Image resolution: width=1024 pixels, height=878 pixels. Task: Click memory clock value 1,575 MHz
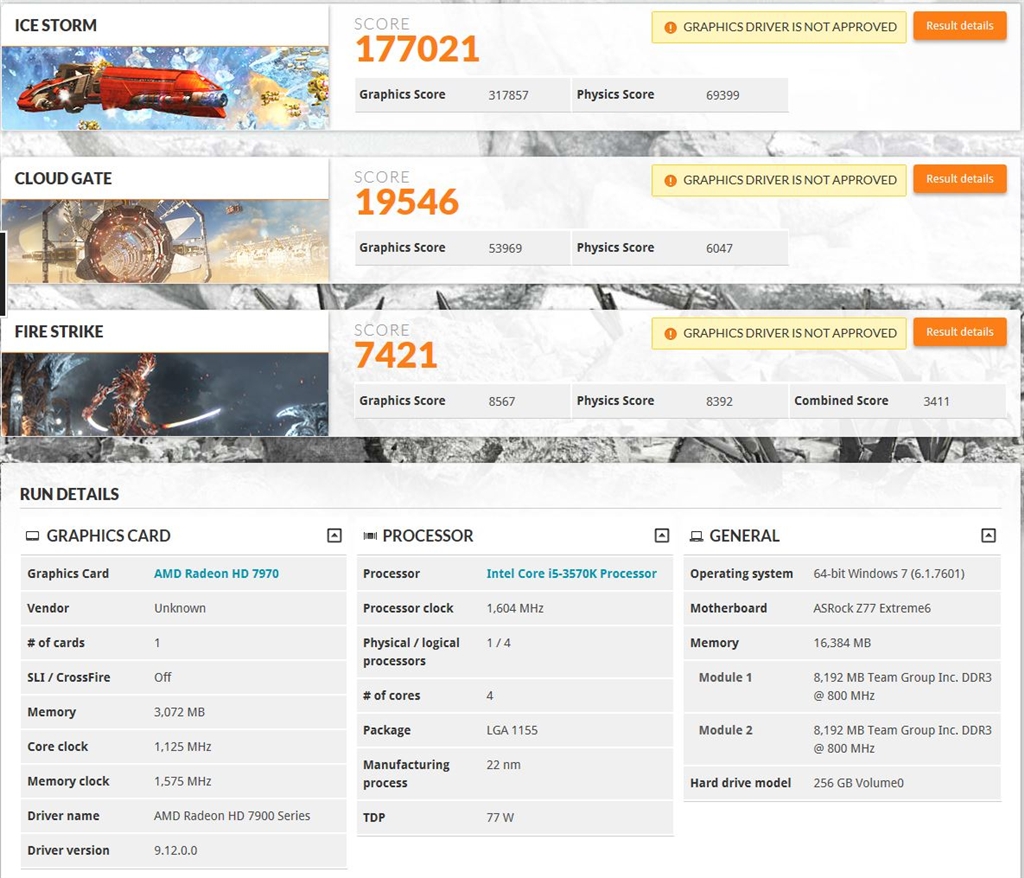(183, 781)
